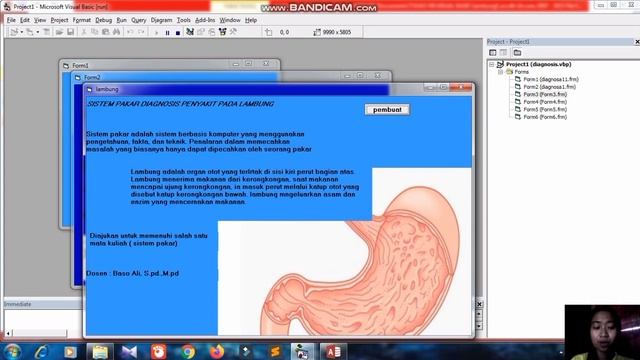Select Form1 (diagnosa11.frm) in project tree

point(551,79)
